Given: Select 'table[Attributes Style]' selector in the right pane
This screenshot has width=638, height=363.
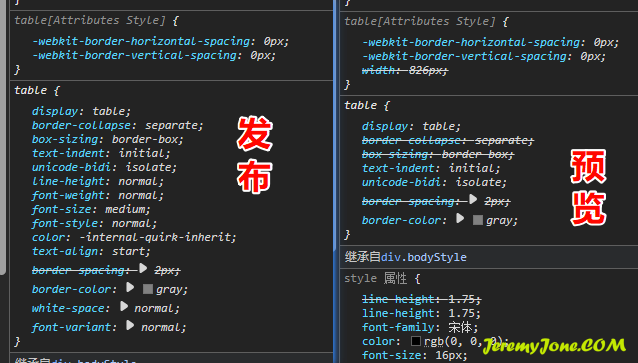Looking at the screenshot, I should (x=420, y=21).
